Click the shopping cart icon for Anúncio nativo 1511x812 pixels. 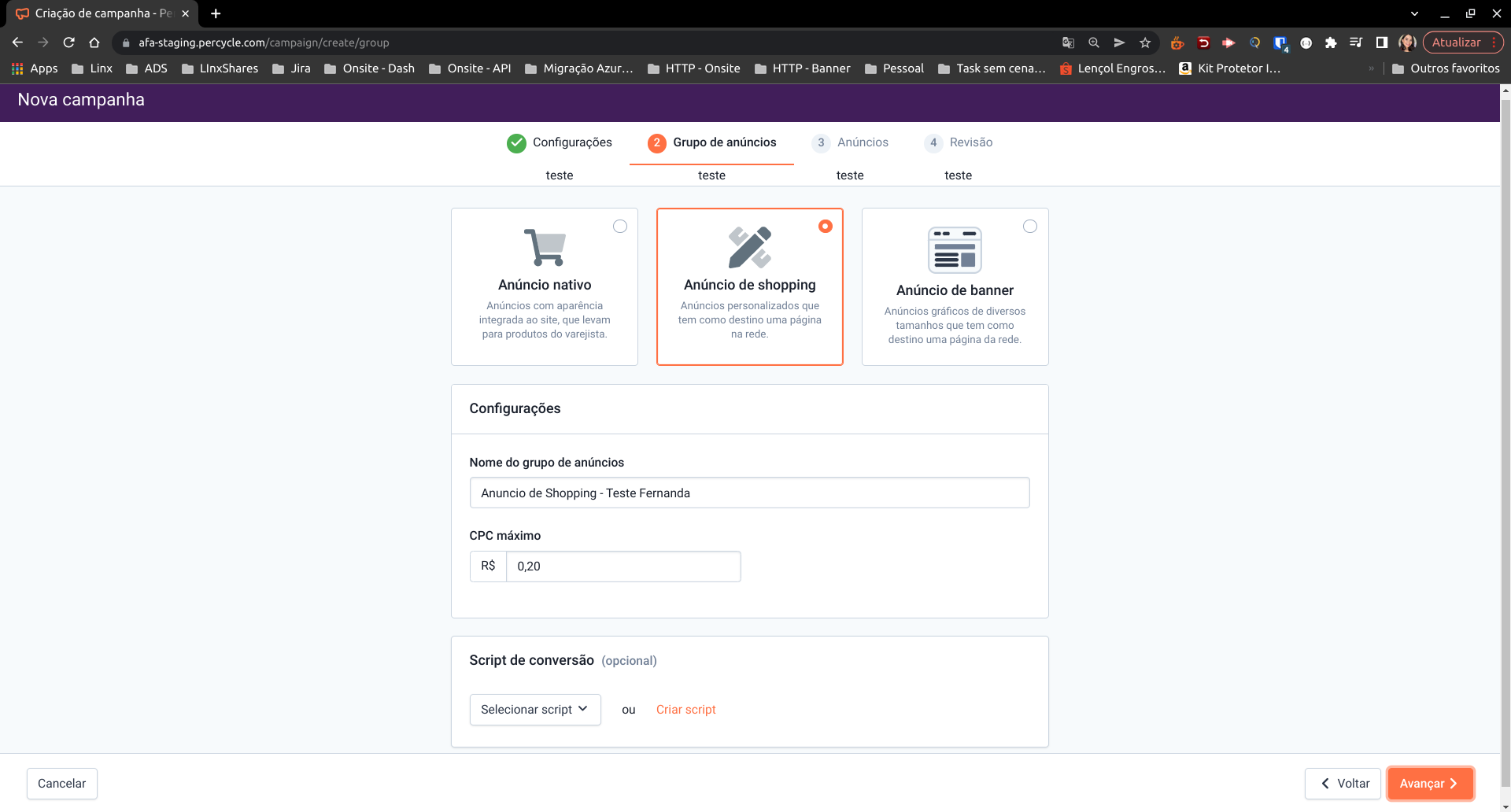(x=545, y=247)
